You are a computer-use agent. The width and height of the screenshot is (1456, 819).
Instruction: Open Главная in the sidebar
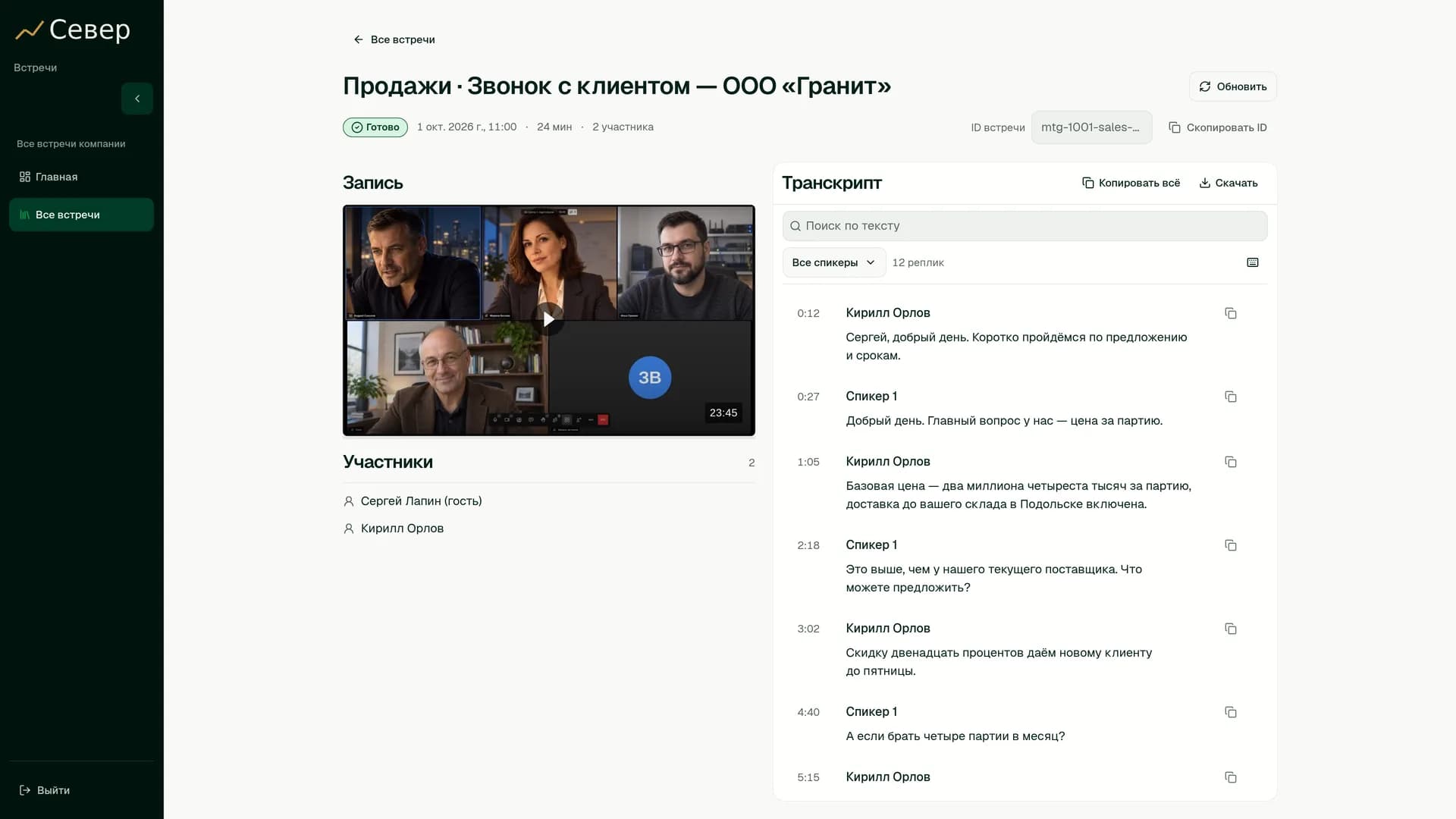click(x=81, y=177)
